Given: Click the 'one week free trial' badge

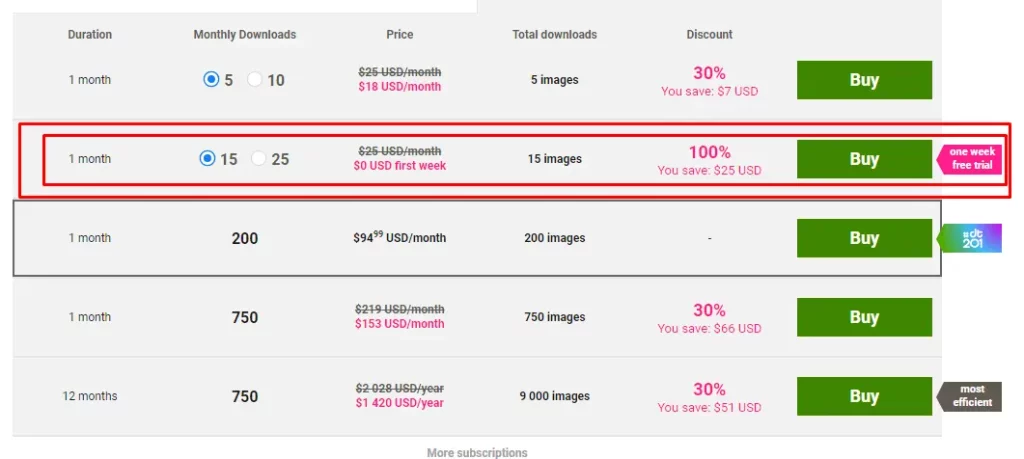Looking at the screenshot, I should tap(969, 159).
